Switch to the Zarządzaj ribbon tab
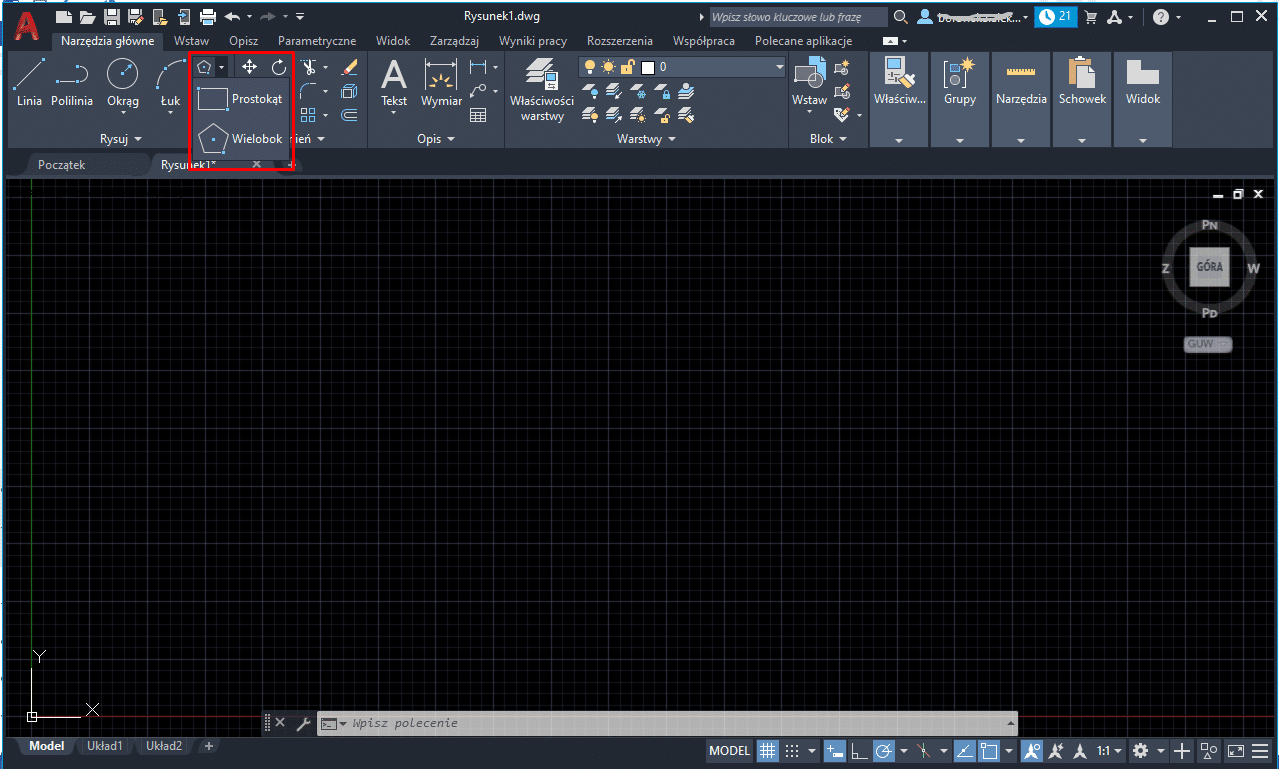The height and width of the screenshot is (769, 1279). [454, 41]
